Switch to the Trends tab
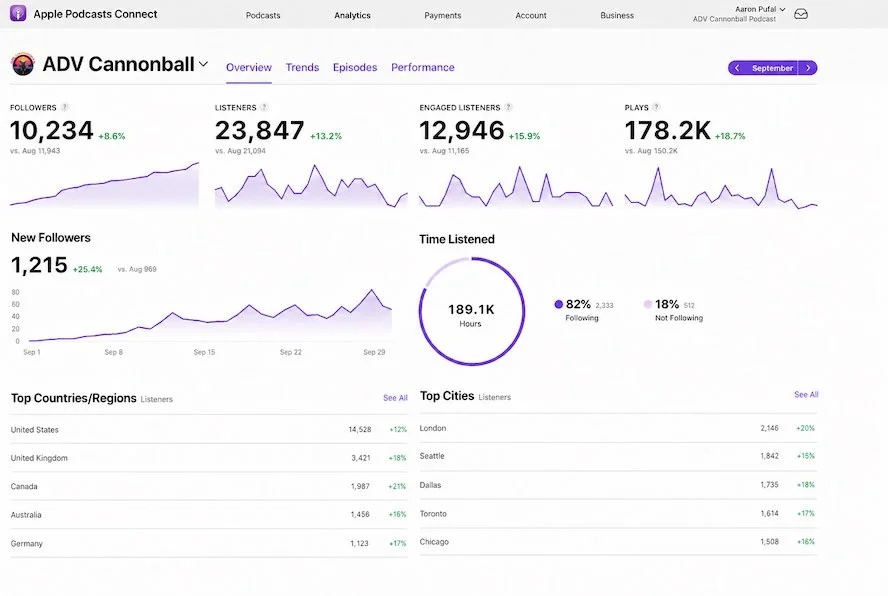This screenshot has width=888, height=596. [302, 67]
